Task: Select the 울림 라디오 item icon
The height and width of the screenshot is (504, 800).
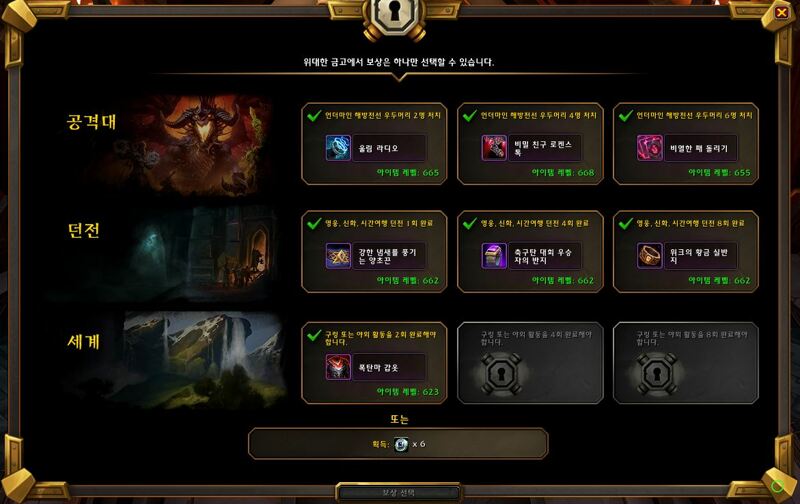Action: point(338,148)
